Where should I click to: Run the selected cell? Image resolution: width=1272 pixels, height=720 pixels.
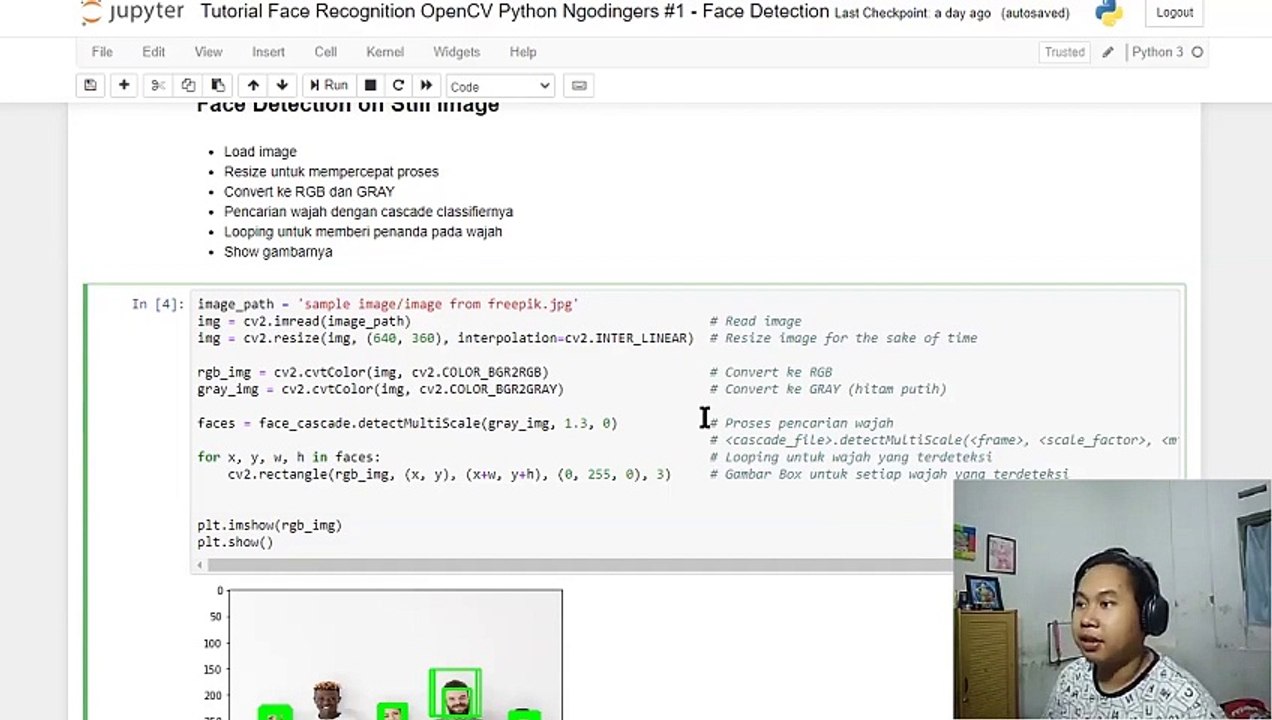tap(329, 86)
